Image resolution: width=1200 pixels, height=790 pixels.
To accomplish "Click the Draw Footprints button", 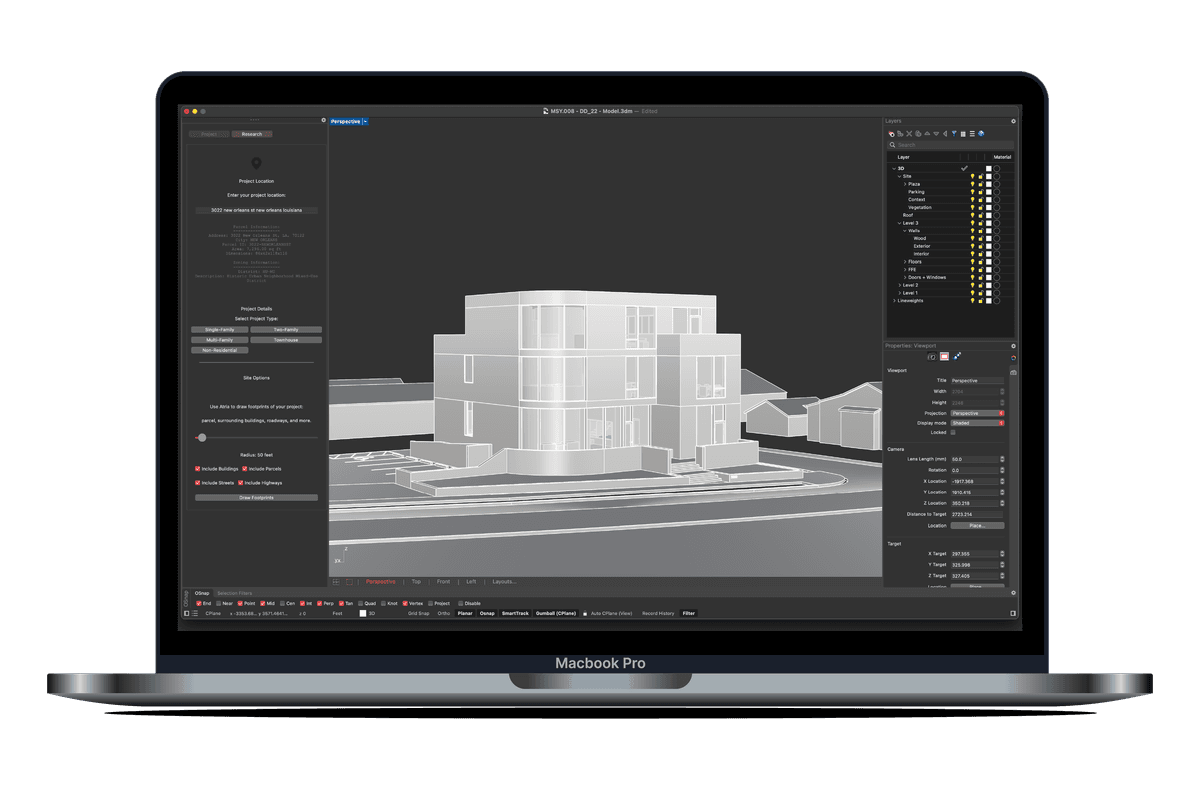I will pyautogui.click(x=255, y=497).
